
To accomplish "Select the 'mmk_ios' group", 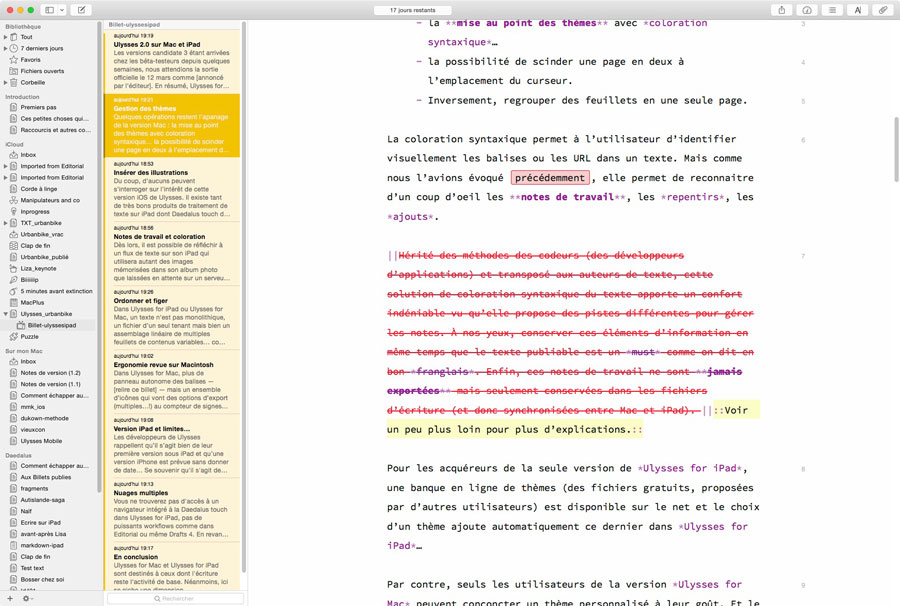I will click(x=33, y=407).
